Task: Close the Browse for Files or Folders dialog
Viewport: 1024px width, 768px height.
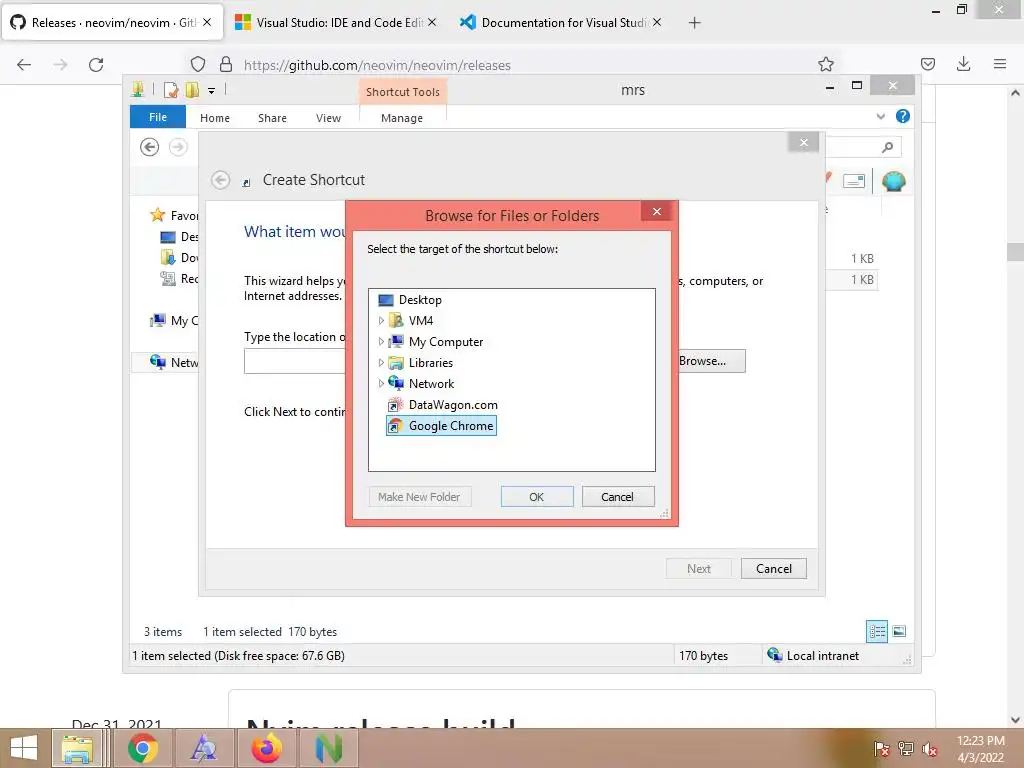Action: 657,212
